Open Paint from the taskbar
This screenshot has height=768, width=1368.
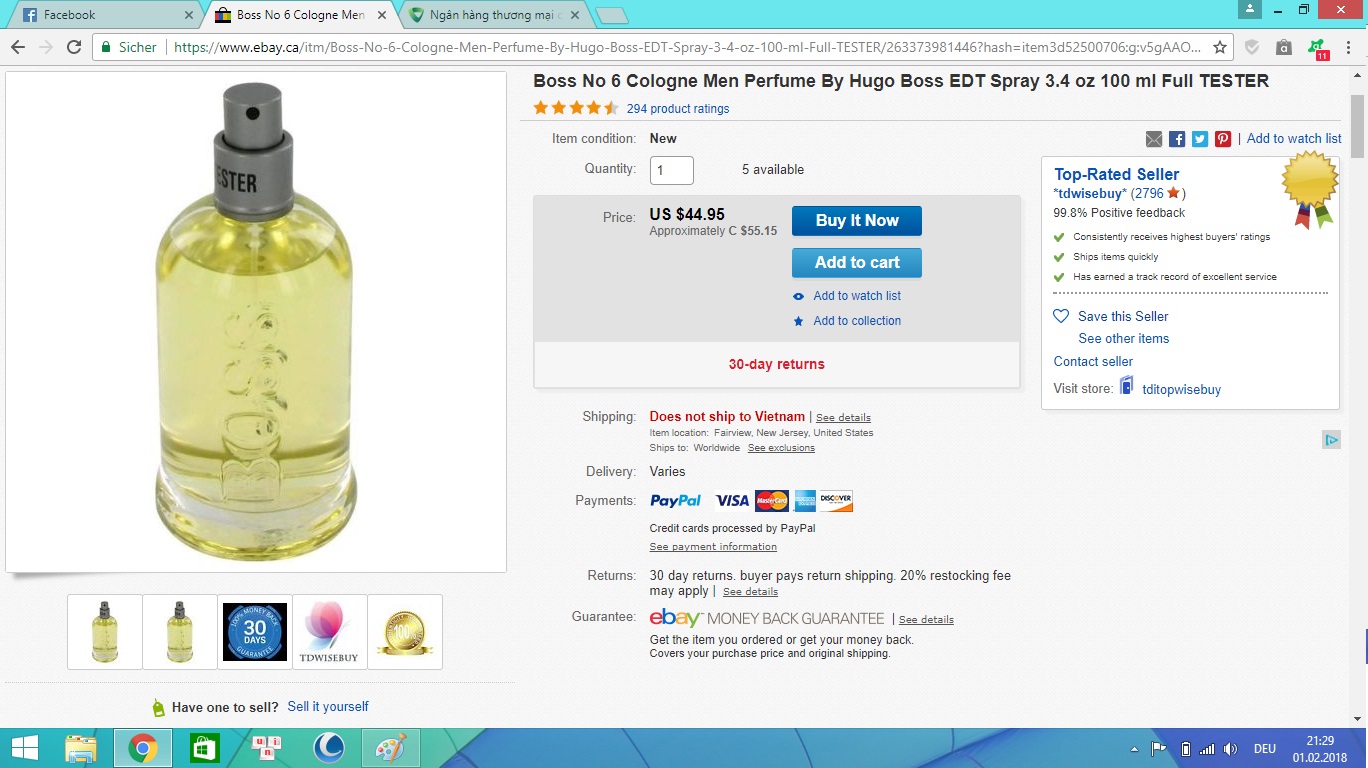387,748
